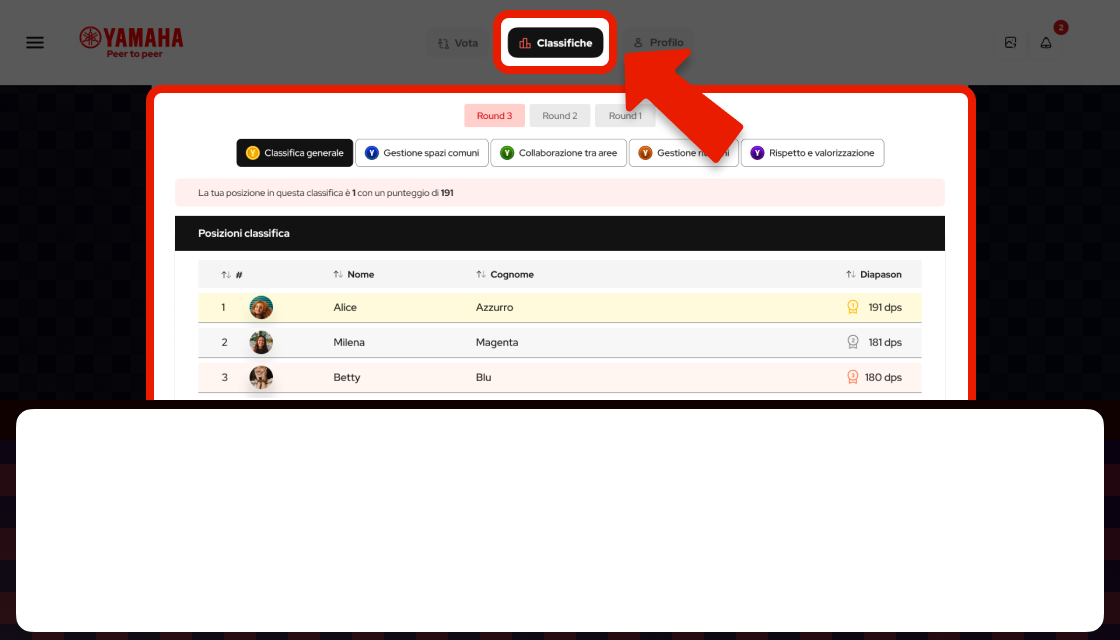Select the Round 3 ranking
This screenshot has height=640, width=1120.
494,116
